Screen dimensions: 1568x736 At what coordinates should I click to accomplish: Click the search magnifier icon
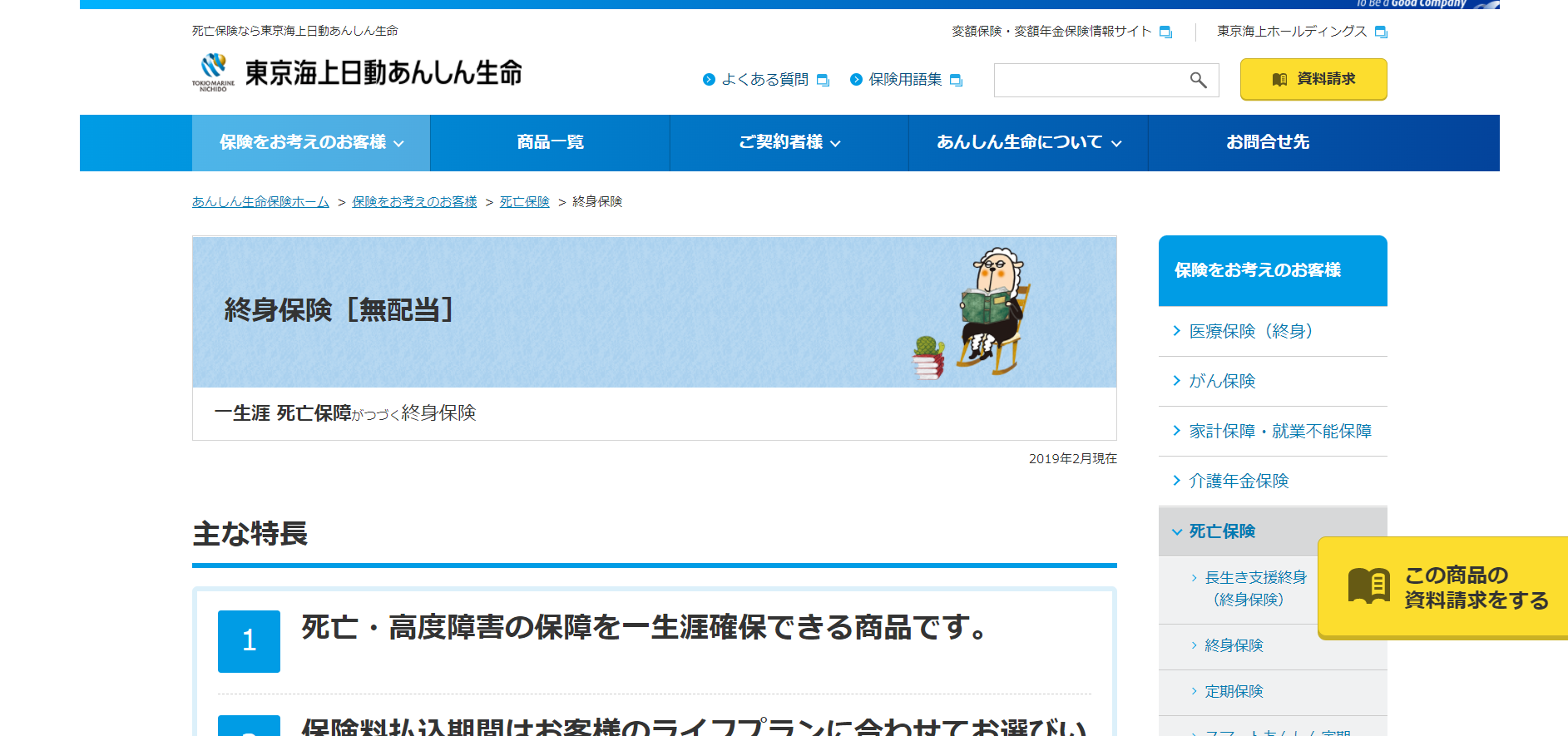(x=1198, y=80)
